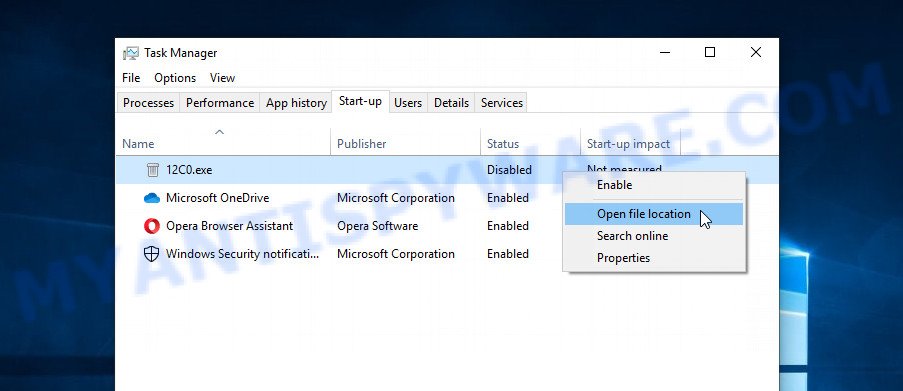Choose Enable in the context menu

654,185
